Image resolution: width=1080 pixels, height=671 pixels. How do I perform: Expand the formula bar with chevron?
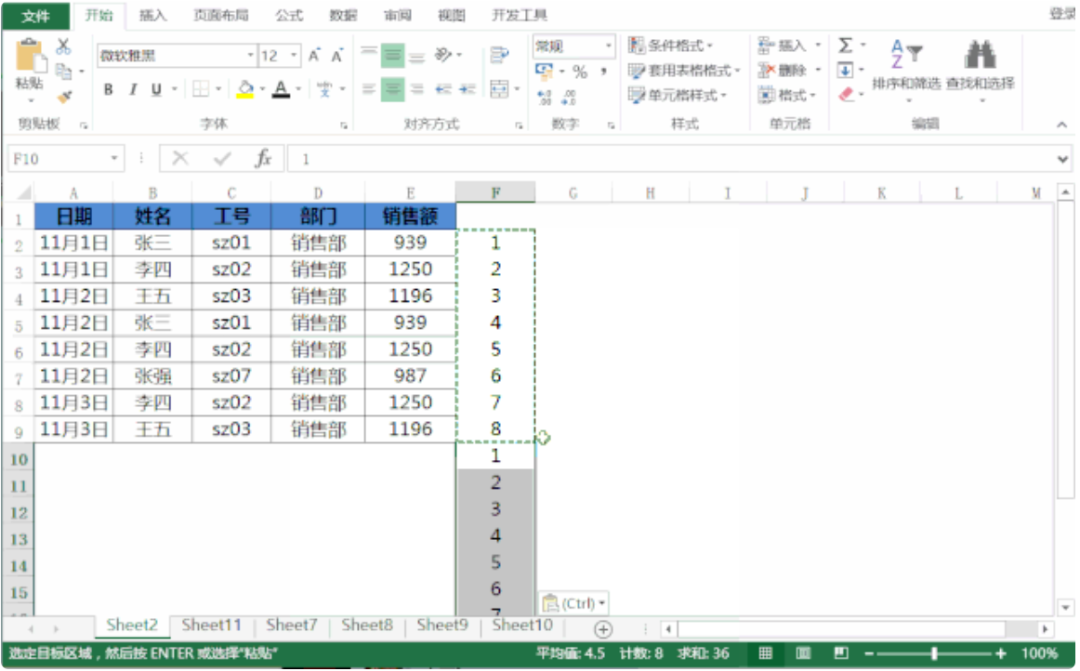[1062, 159]
